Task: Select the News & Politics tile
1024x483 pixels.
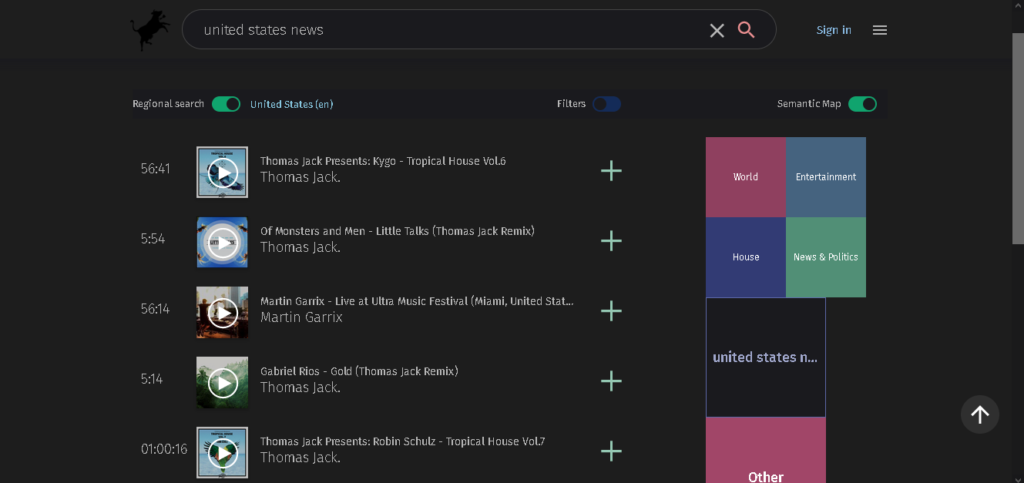Action: 825,257
